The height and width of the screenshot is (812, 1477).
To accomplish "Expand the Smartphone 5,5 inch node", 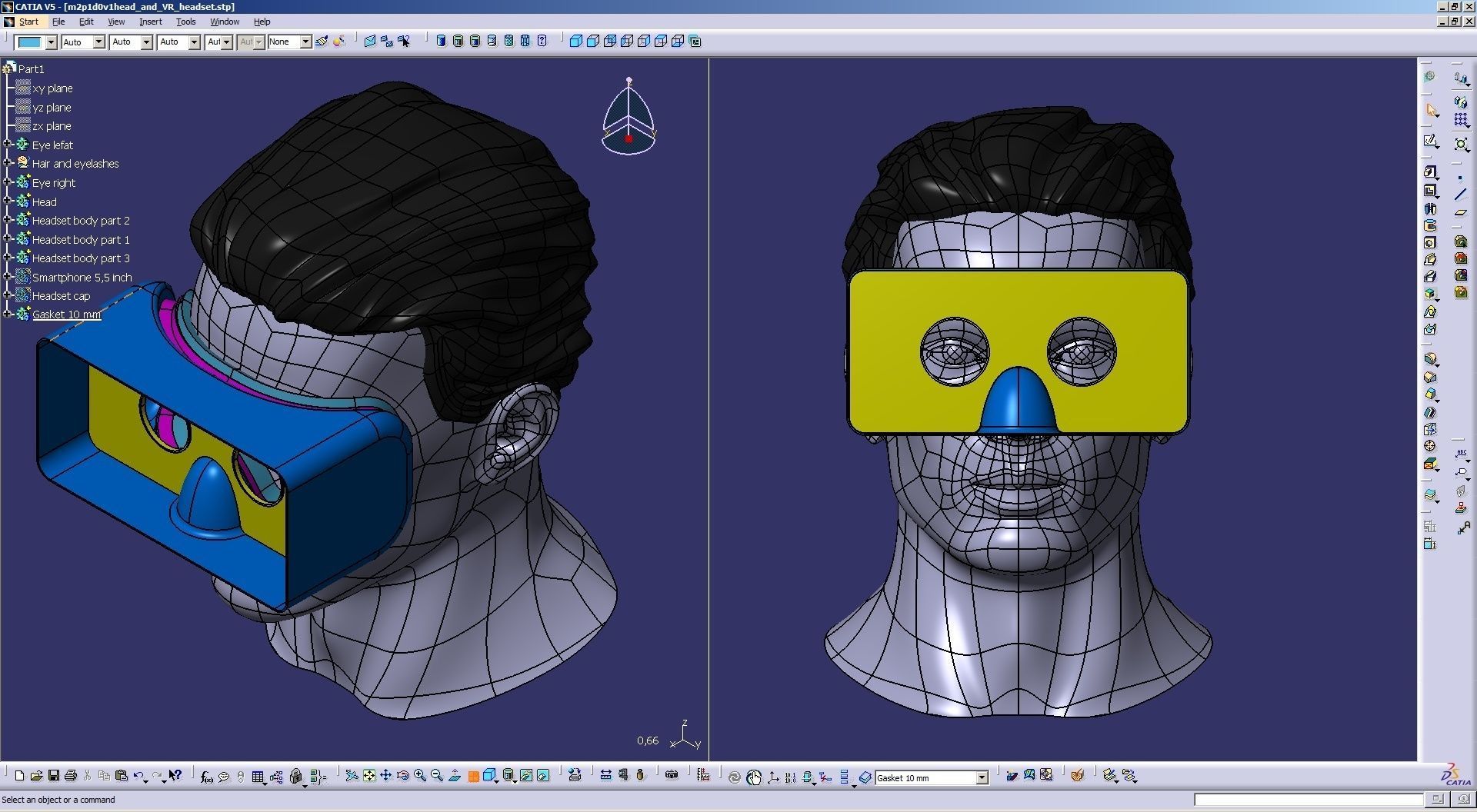I will (x=8, y=276).
